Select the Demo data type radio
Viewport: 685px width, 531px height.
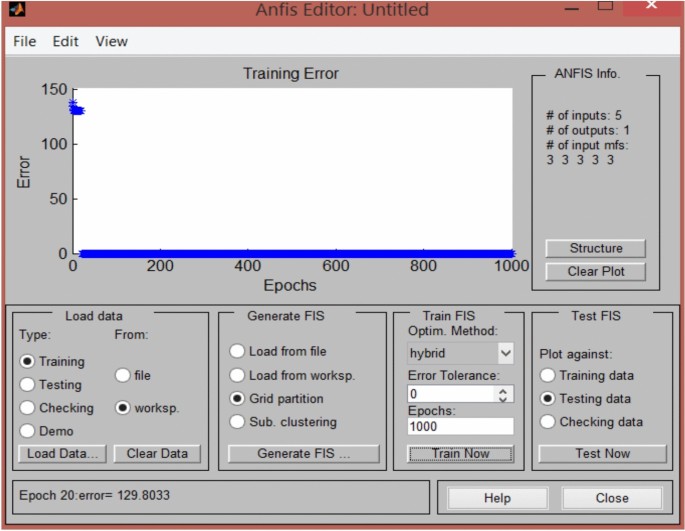(x=27, y=431)
